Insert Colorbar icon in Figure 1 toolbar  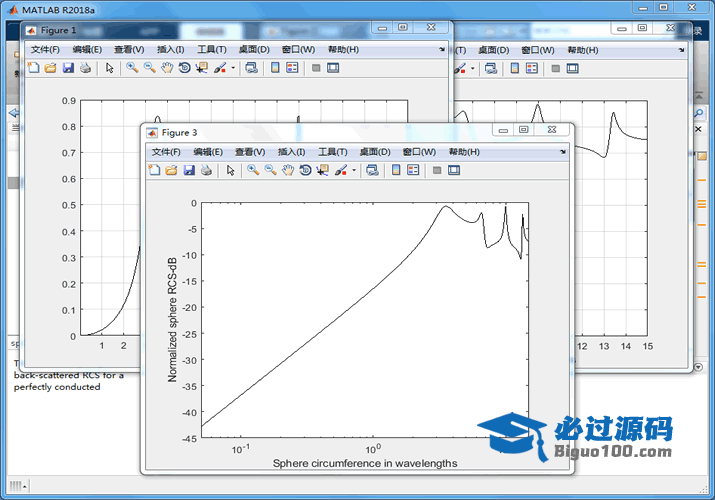click(275, 68)
